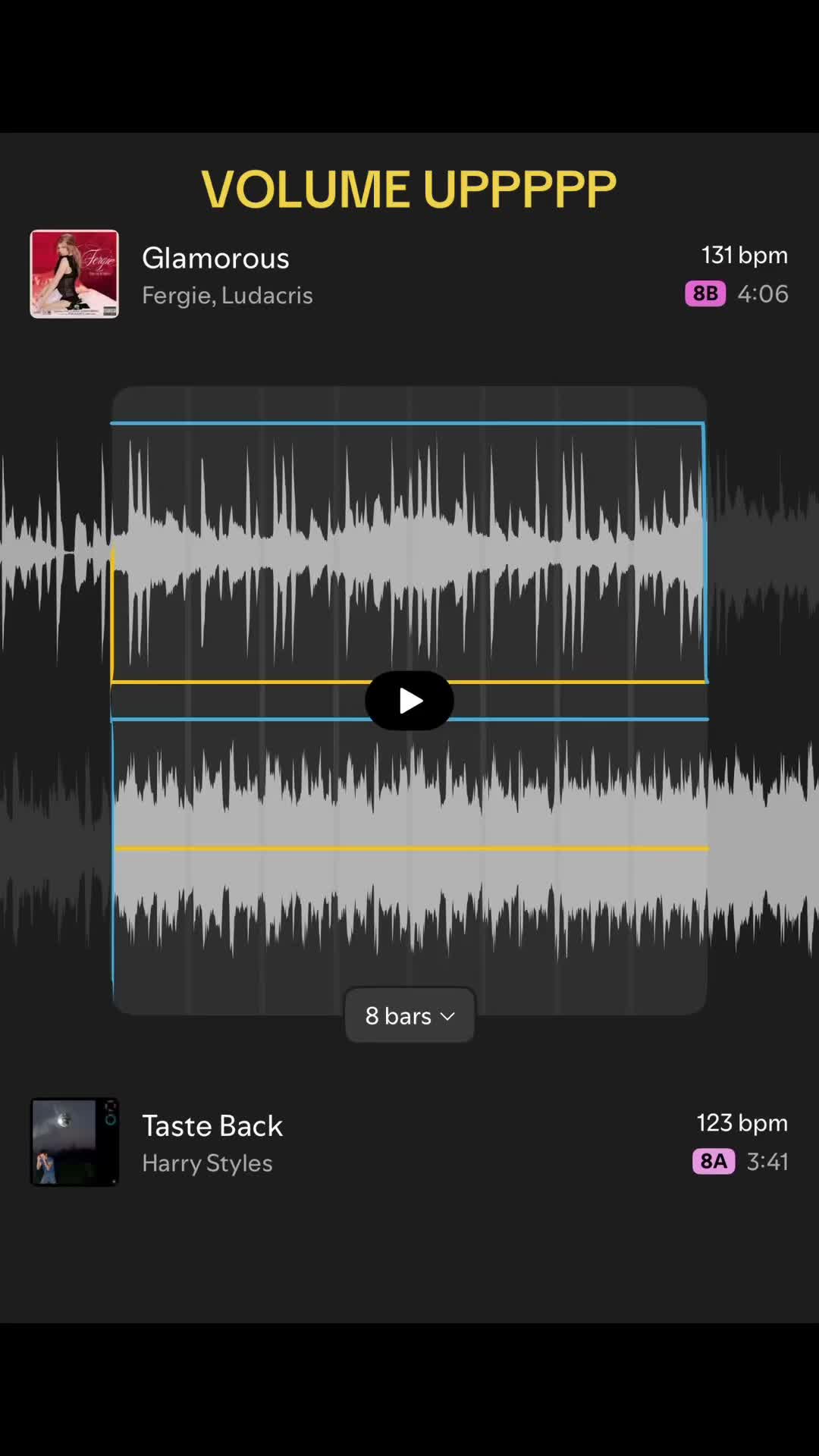
Task: Open the Glamorous album cover thumbnail
Action: tap(74, 274)
